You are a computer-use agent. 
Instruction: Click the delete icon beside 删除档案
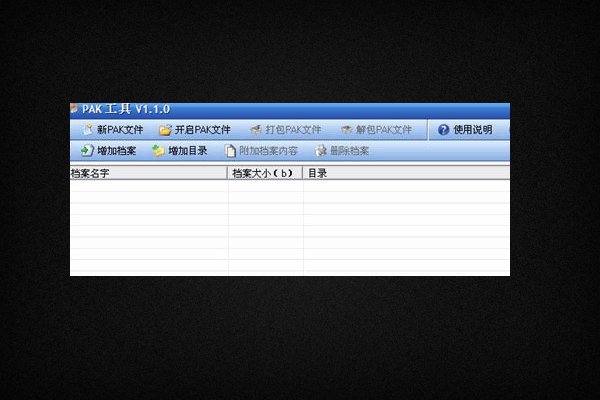tap(321, 150)
